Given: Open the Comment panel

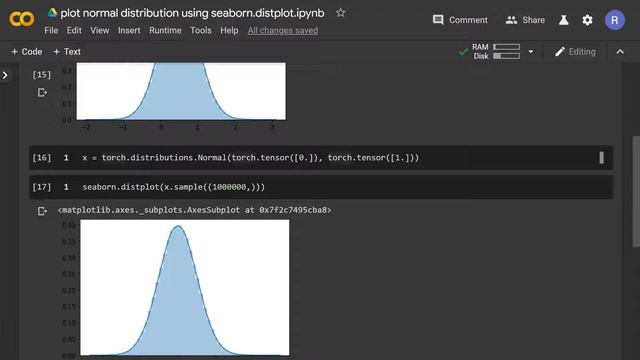Looking at the screenshot, I should pyautogui.click(x=460, y=20).
